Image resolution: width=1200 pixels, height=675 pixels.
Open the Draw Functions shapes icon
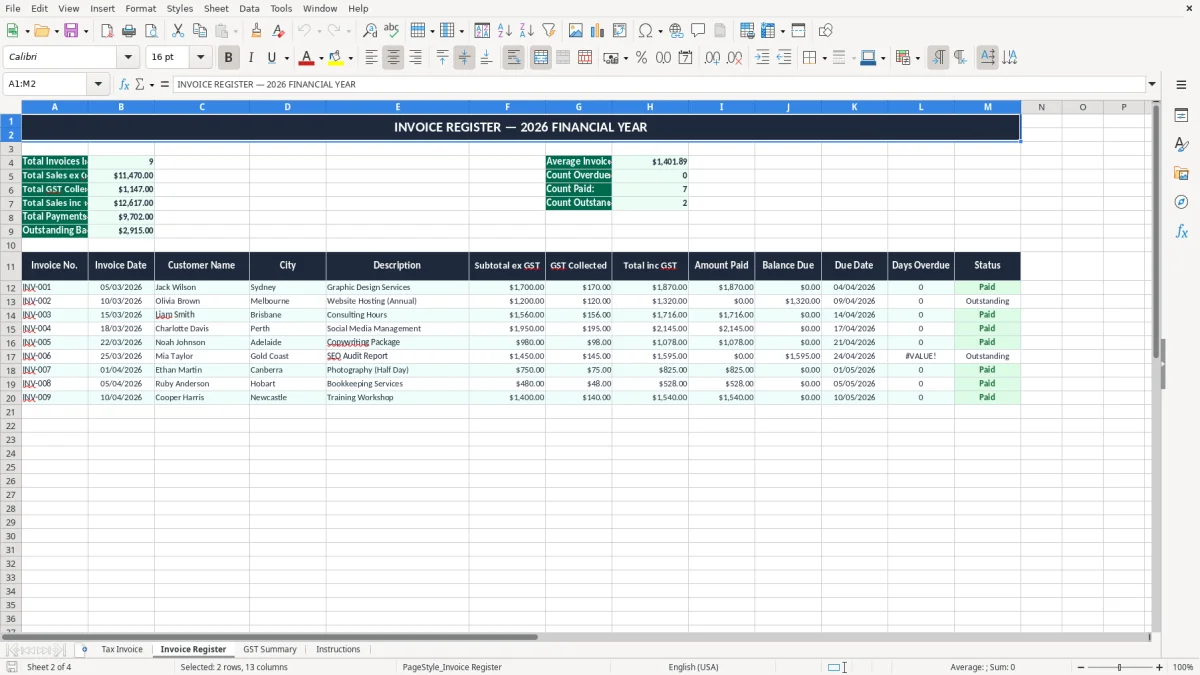click(826, 31)
